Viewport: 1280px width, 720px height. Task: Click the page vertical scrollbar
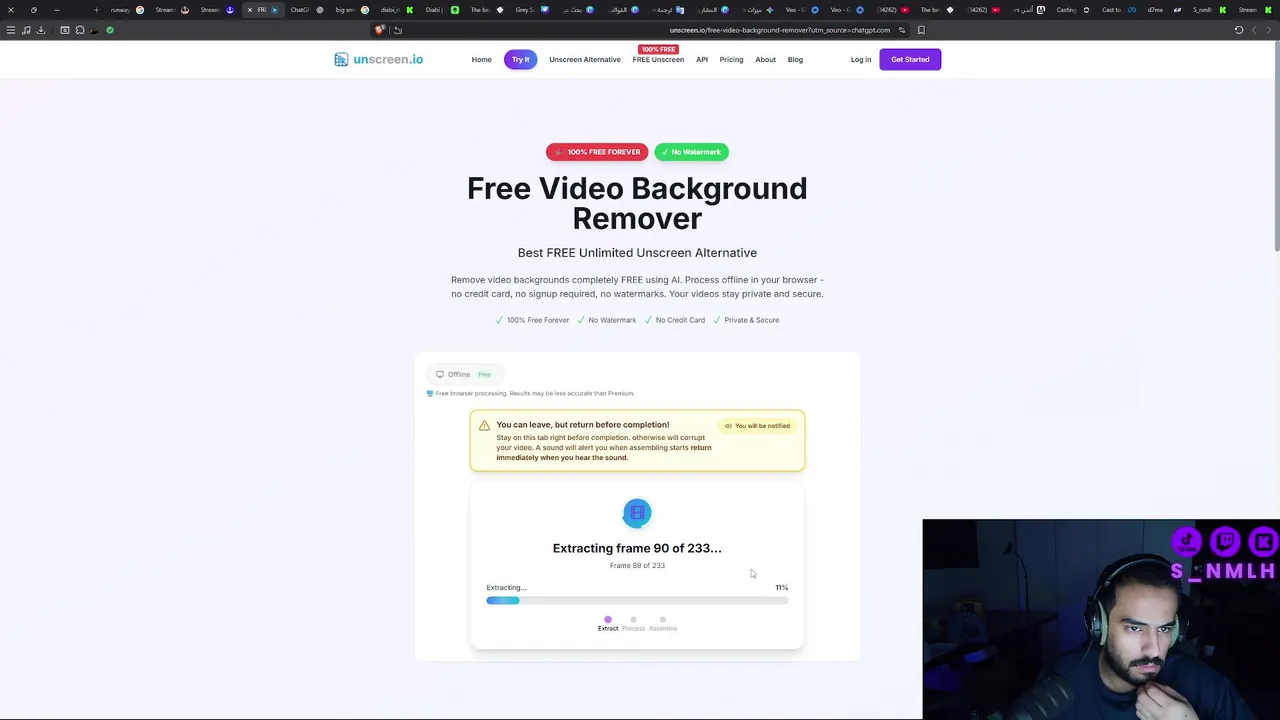pyautogui.click(x=1276, y=146)
